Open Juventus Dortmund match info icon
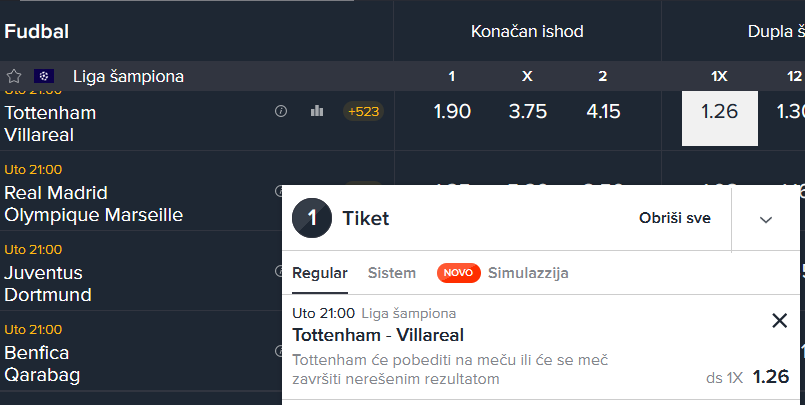 pyautogui.click(x=279, y=271)
